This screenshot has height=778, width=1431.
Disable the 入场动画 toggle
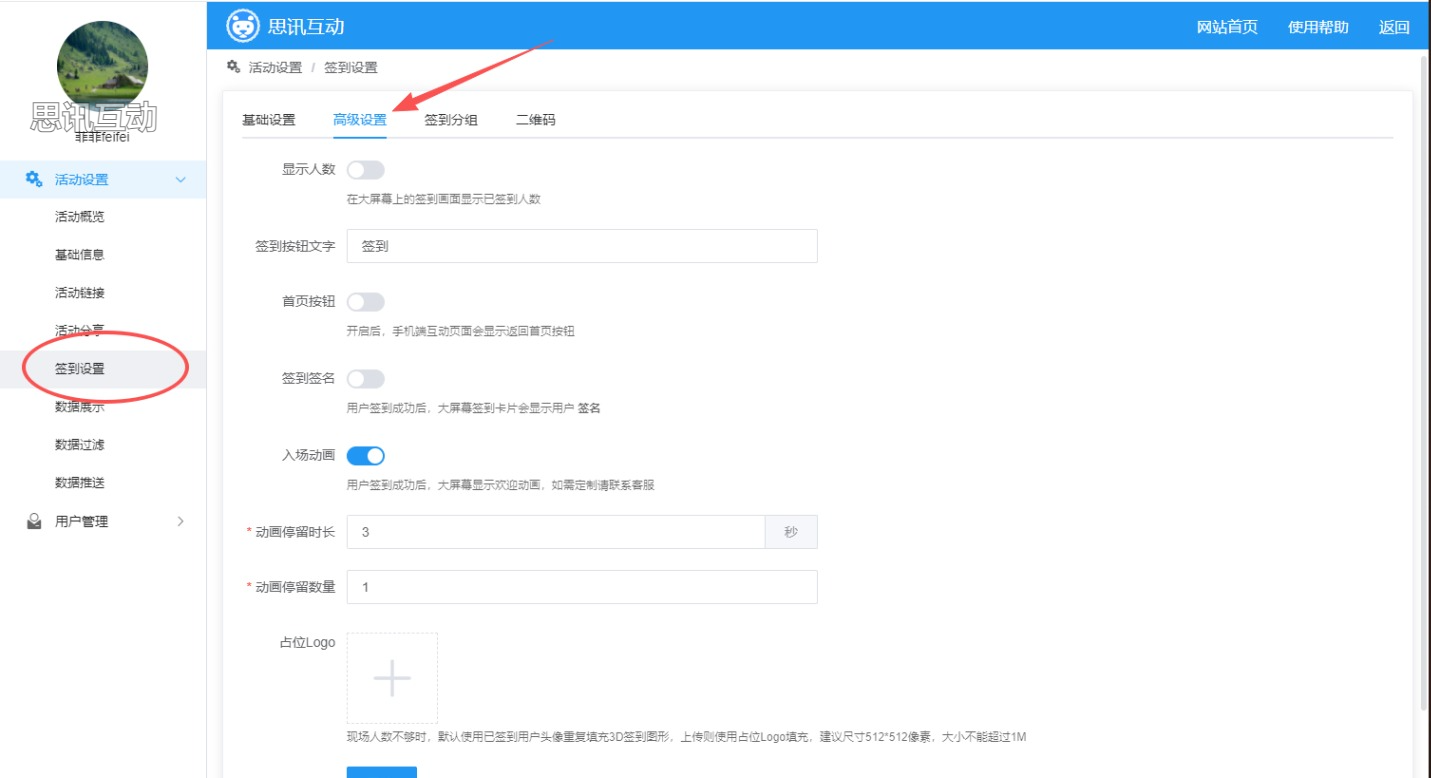click(365, 456)
